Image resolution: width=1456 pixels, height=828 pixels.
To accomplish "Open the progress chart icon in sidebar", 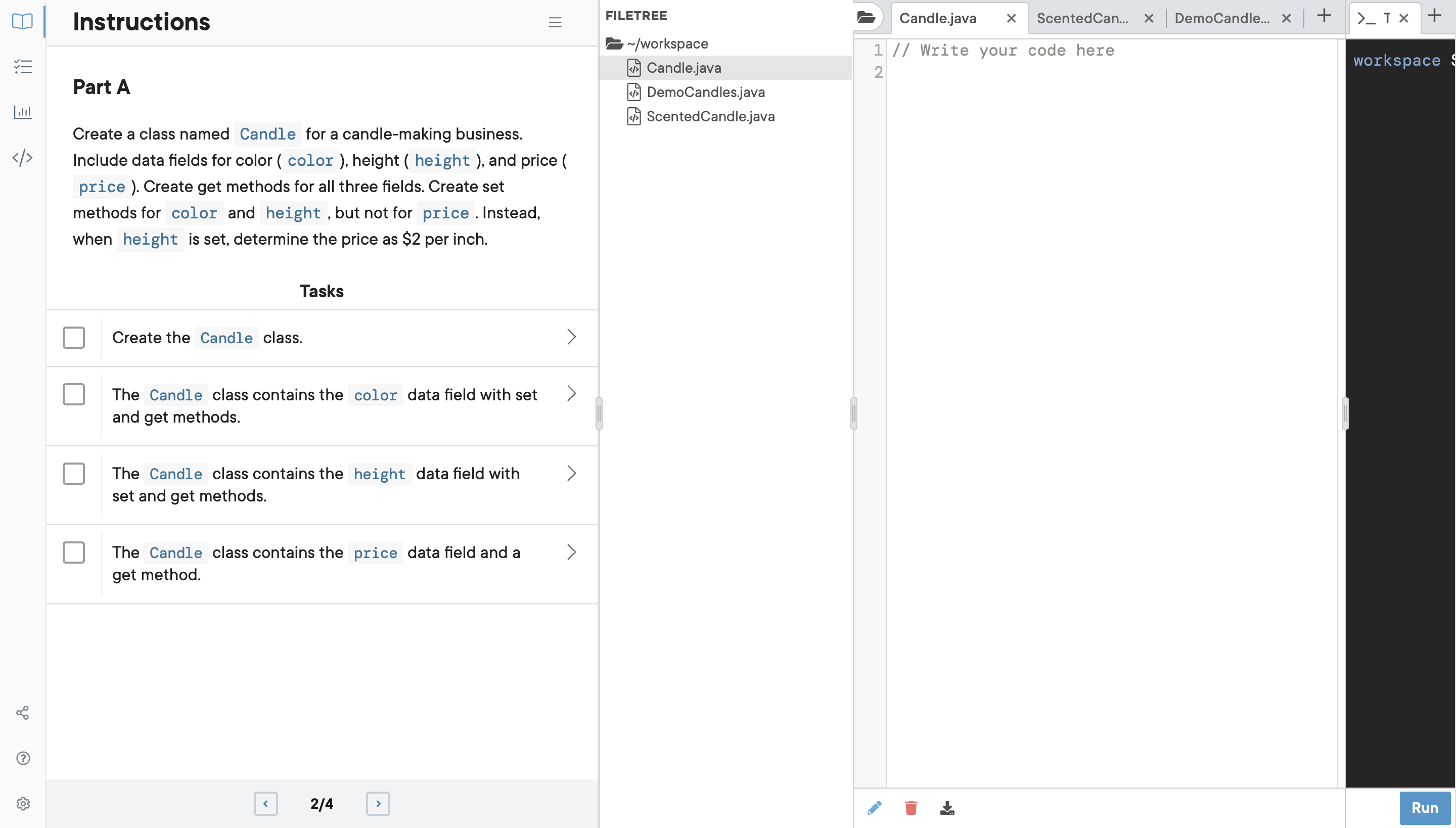I will [x=23, y=111].
